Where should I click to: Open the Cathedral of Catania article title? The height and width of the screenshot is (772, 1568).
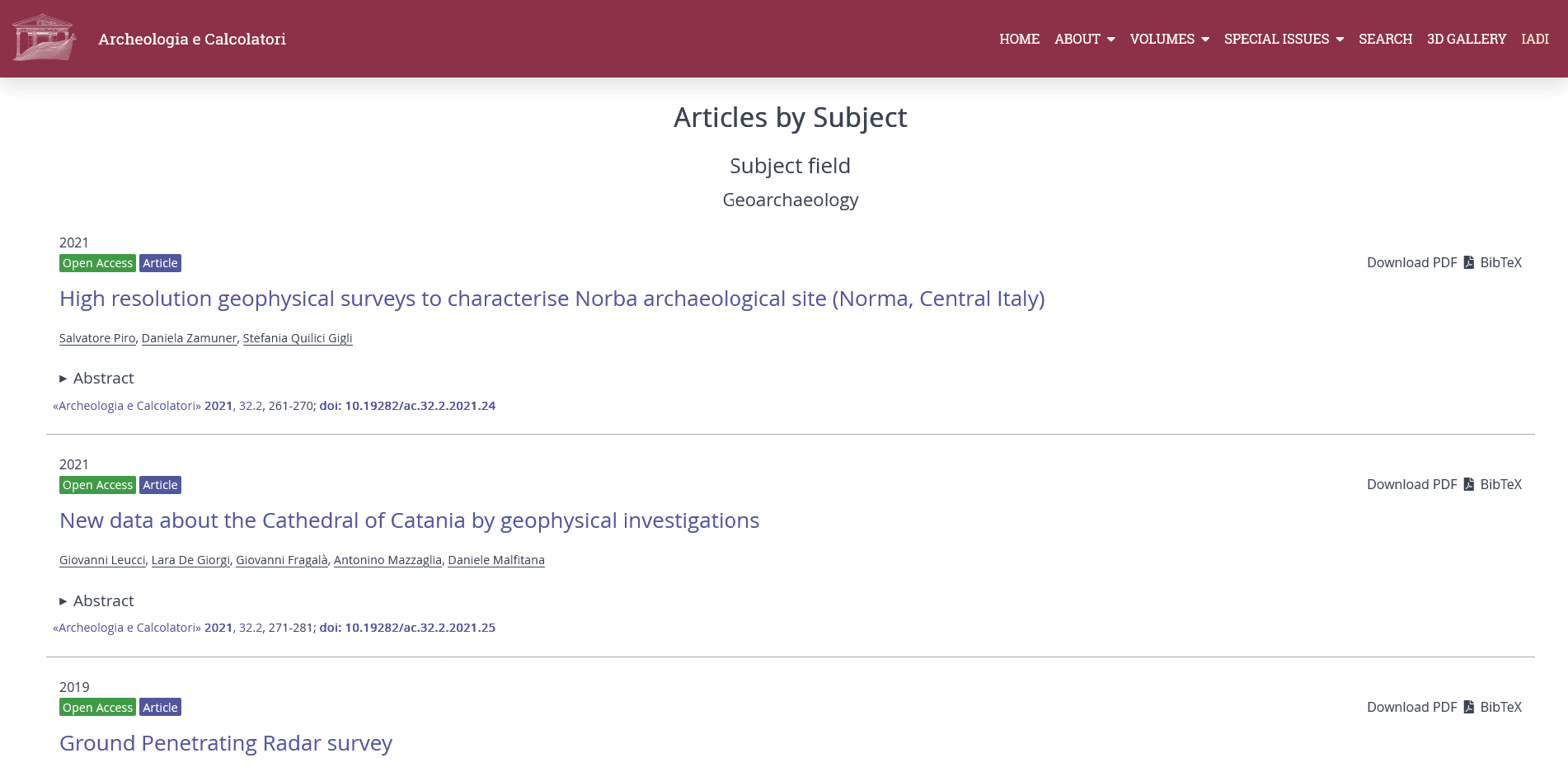(x=409, y=520)
